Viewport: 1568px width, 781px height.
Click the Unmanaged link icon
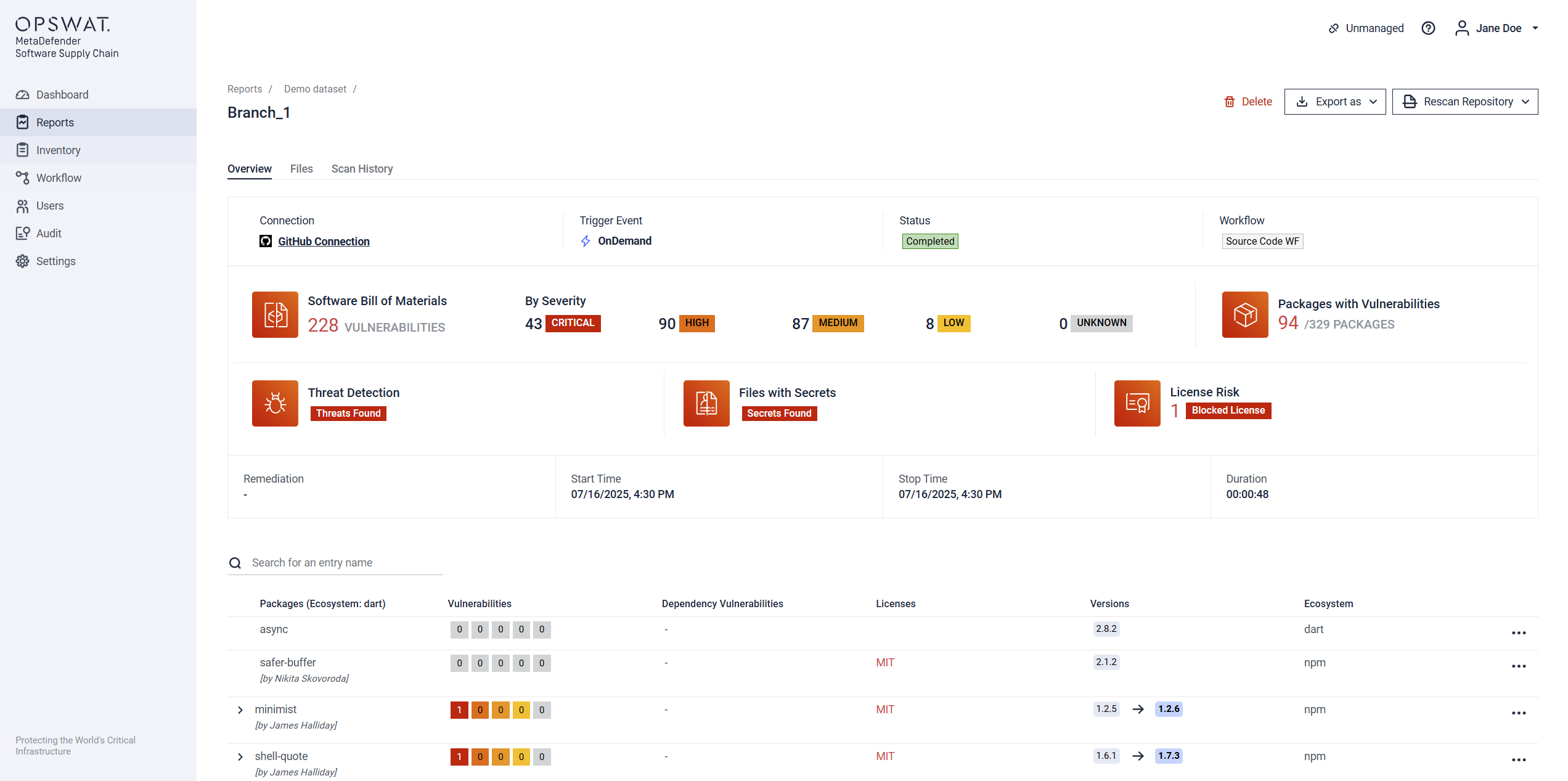1333,28
